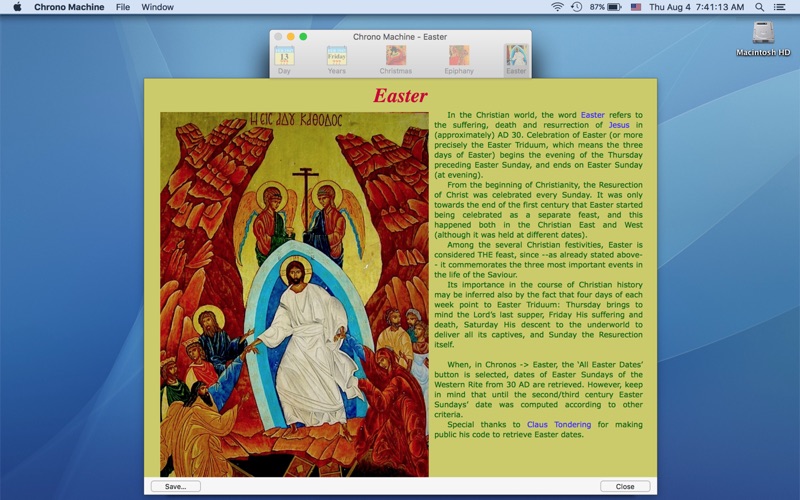Click the Resurrection icon painting
This screenshot has height=500, width=800.
click(x=294, y=294)
